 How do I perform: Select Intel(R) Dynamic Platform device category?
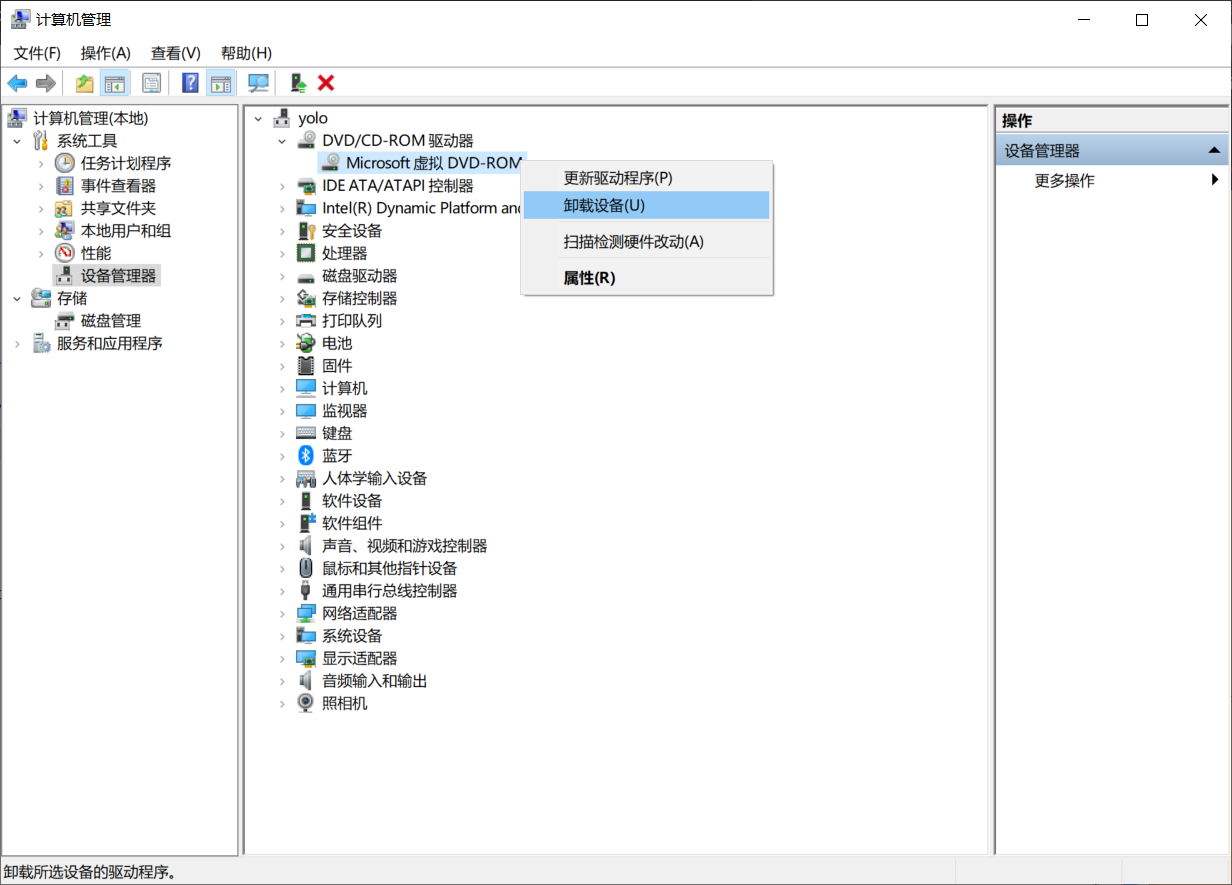[x=422, y=208]
